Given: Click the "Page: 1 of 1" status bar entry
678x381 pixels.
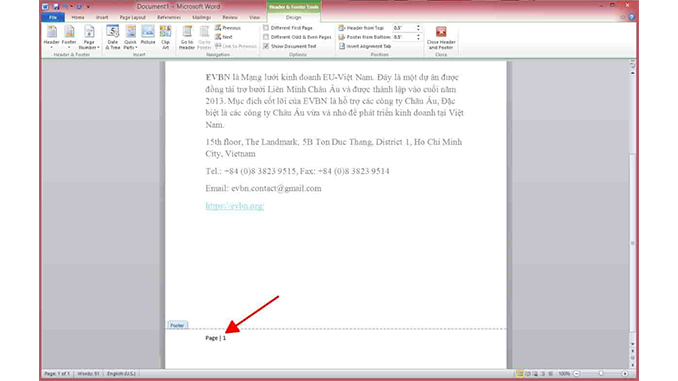Looking at the screenshot, I should (x=57, y=374).
